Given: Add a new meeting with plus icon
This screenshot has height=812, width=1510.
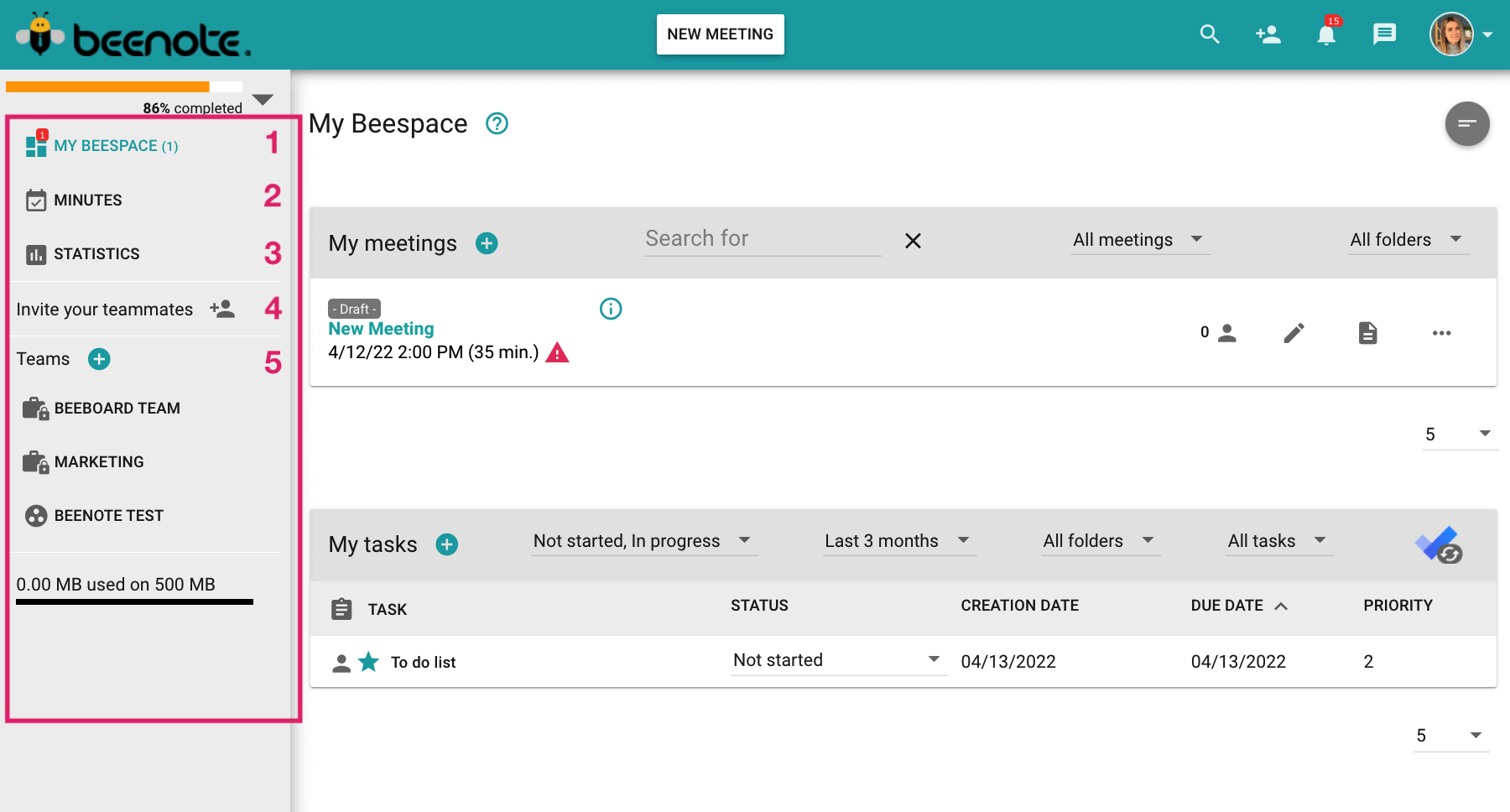Looking at the screenshot, I should pyautogui.click(x=487, y=243).
